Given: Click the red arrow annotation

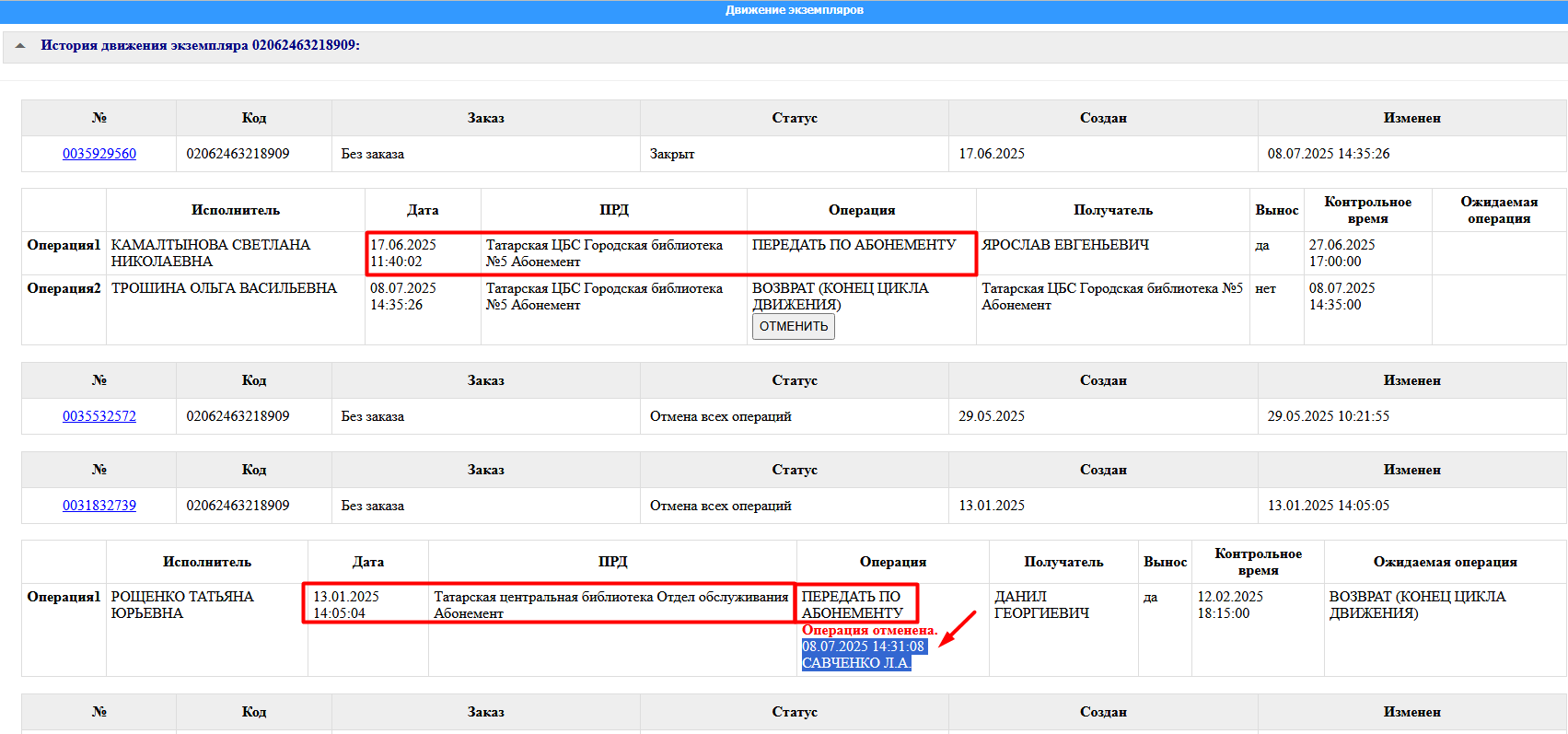Looking at the screenshot, I should (958, 629).
